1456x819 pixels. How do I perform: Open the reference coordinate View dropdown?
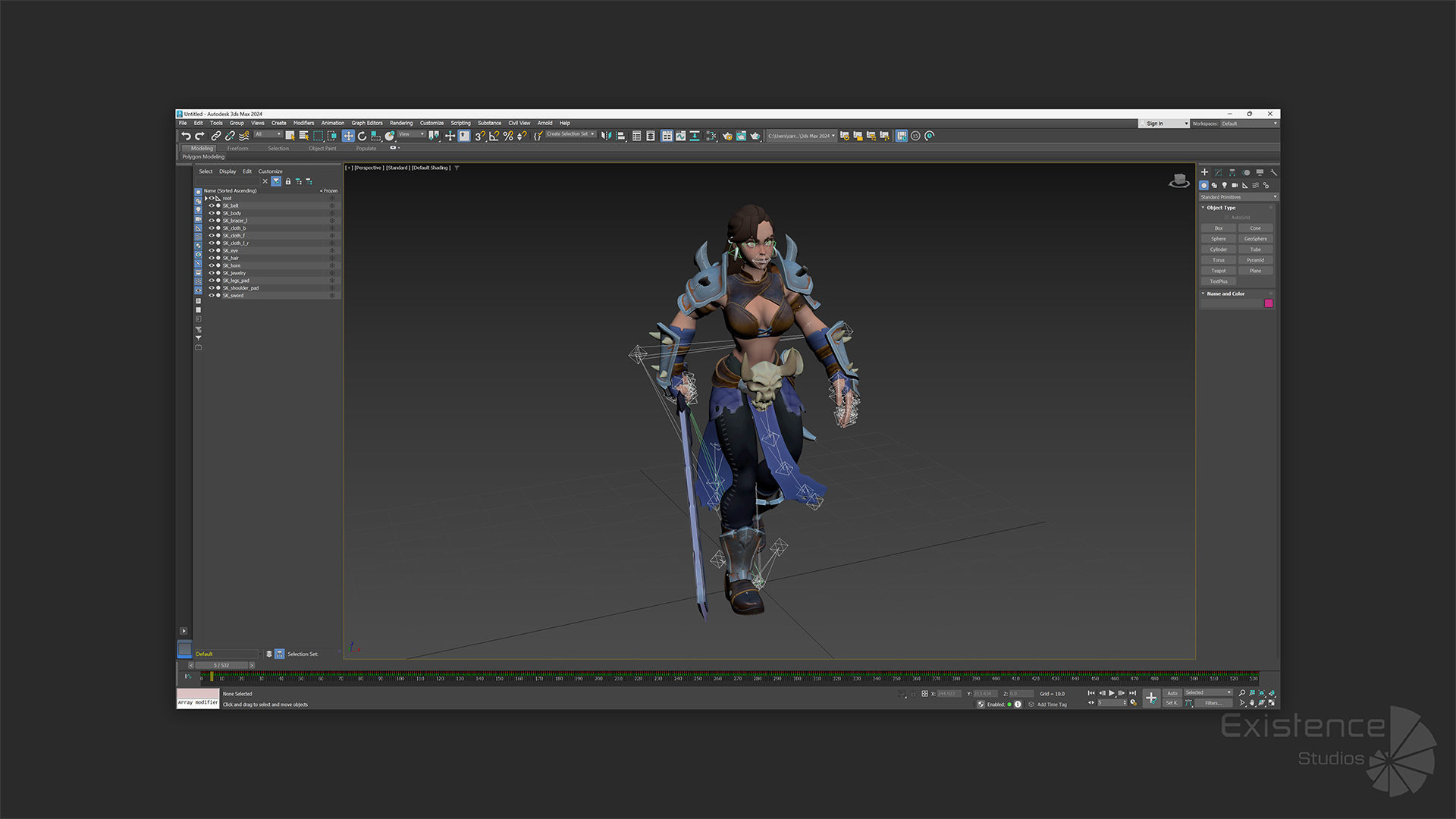pyautogui.click(x=412, y=134)
